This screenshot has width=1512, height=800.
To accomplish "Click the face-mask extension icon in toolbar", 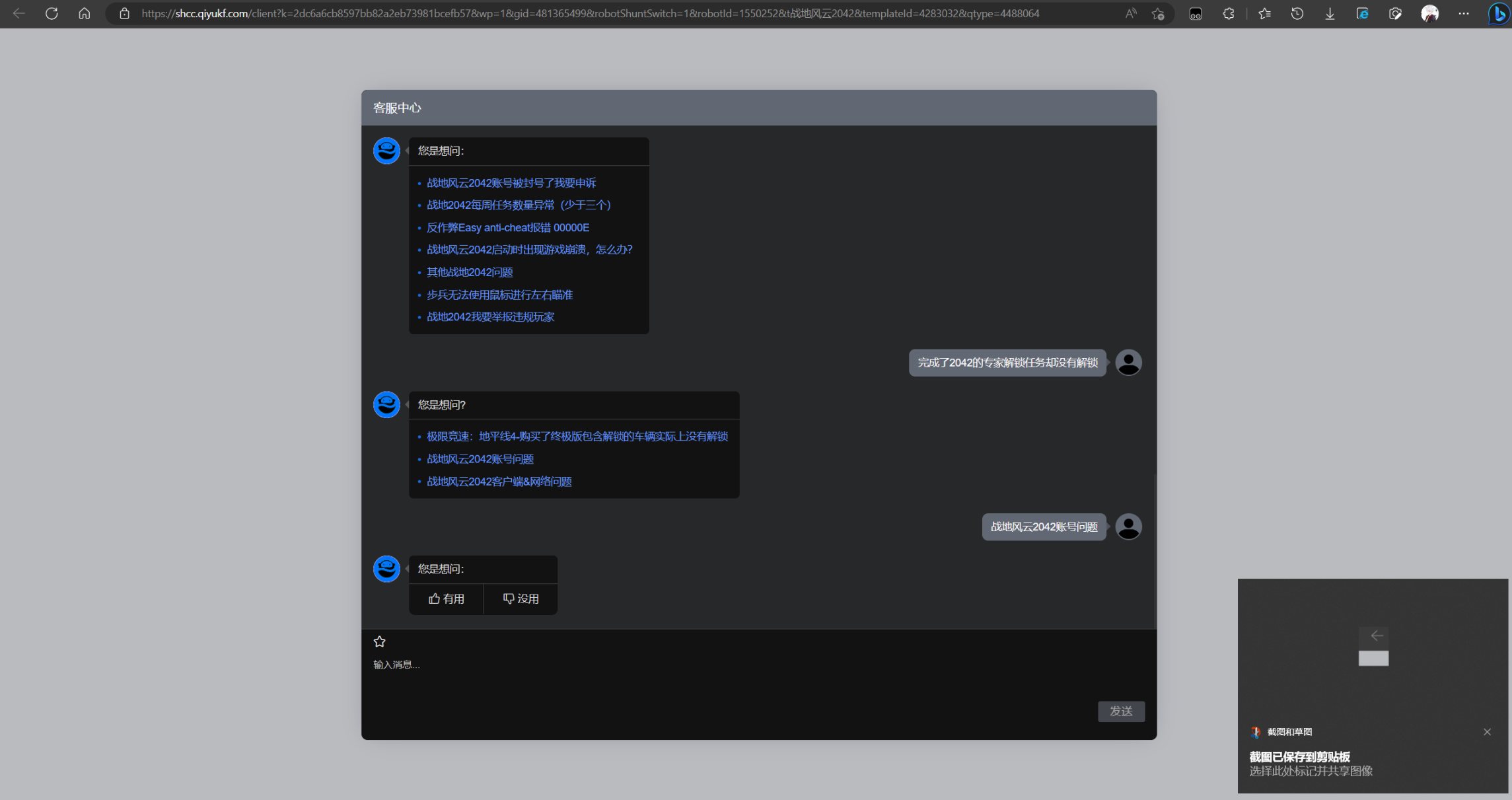I will 1196,13.
